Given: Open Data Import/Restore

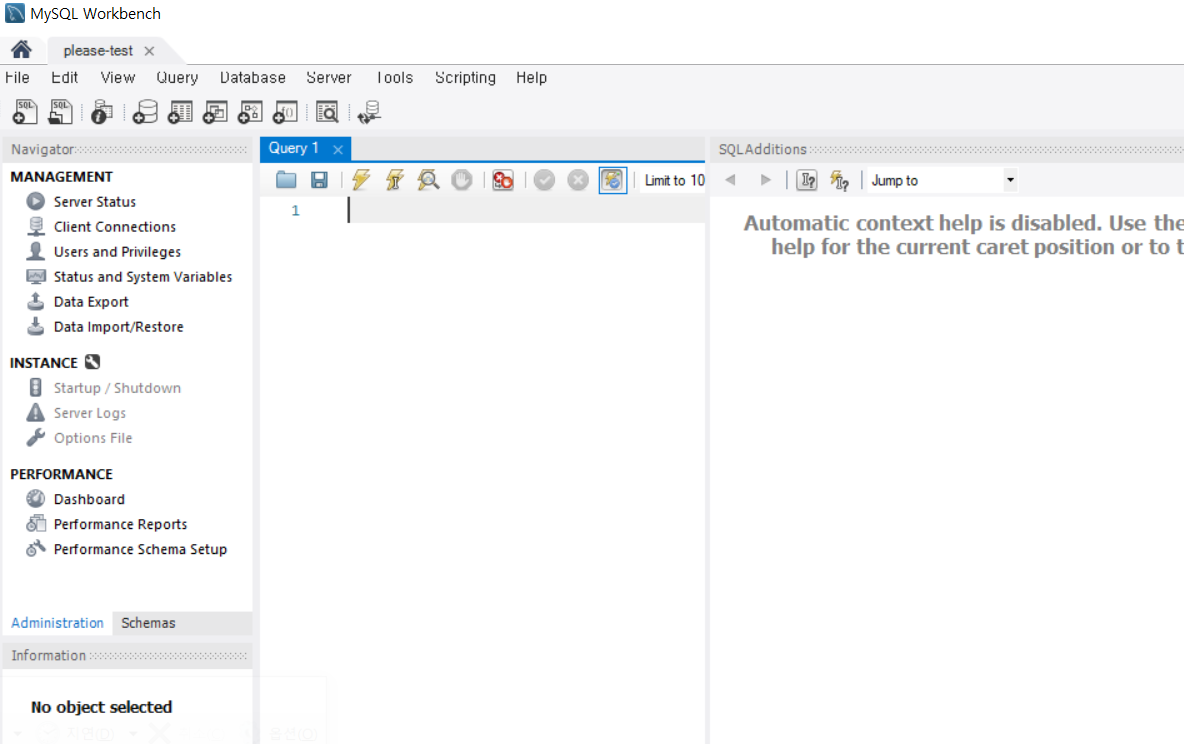Looking at the screenshot, I should pos(119,326).
